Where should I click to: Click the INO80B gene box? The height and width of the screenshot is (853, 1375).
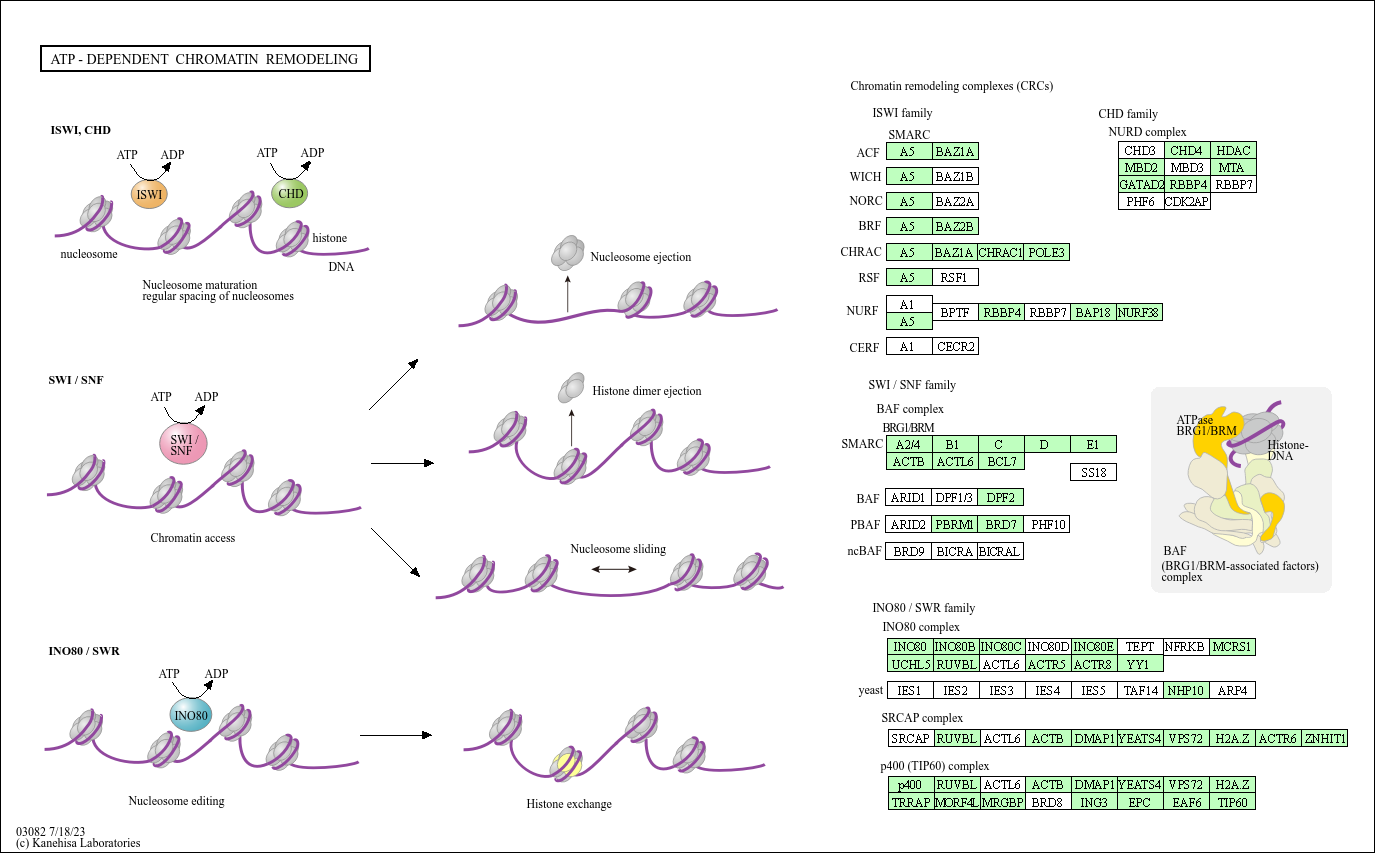(x=955, y=647)
